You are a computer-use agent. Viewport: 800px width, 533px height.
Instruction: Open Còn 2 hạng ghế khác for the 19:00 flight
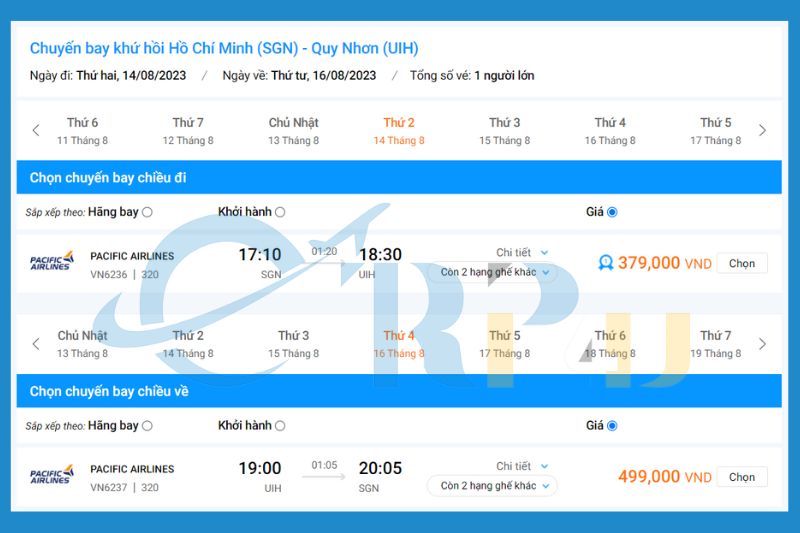(492, 486)
